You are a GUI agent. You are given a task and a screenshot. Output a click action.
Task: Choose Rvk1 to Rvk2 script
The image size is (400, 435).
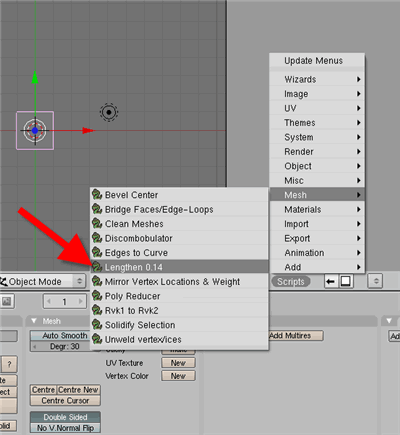(x=179, y=310)
